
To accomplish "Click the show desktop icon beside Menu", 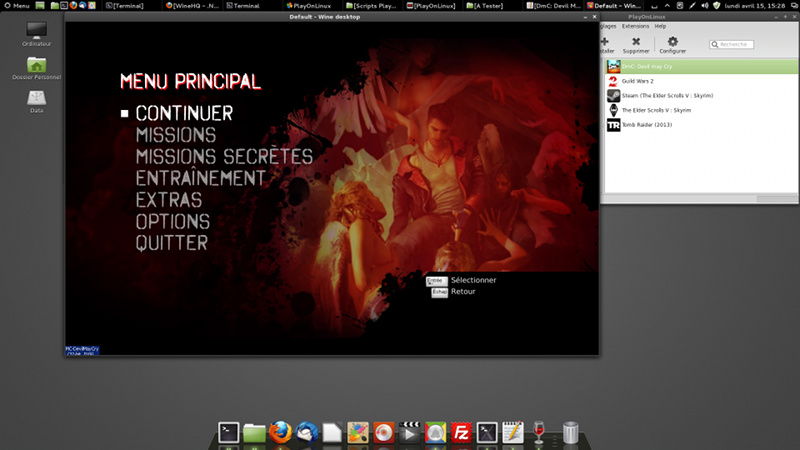I will coord(40,6).
